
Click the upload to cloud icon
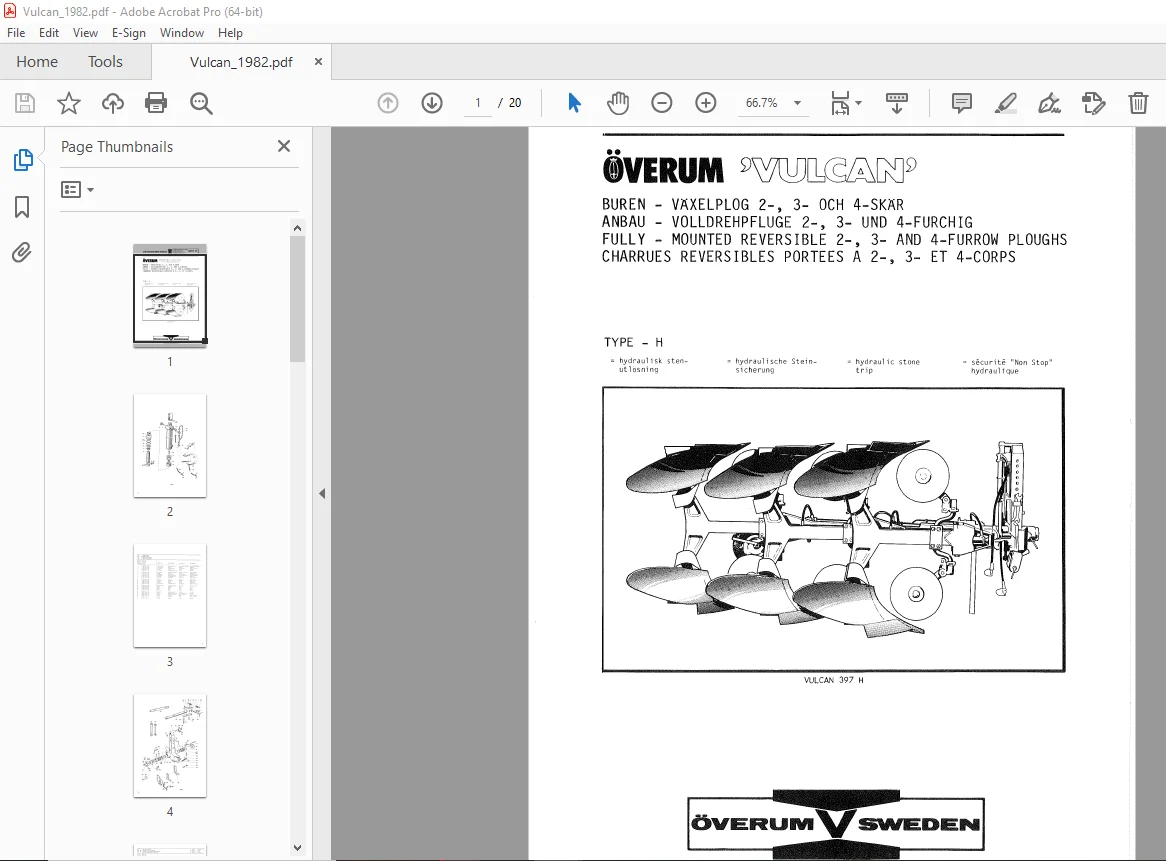point(112,103)
